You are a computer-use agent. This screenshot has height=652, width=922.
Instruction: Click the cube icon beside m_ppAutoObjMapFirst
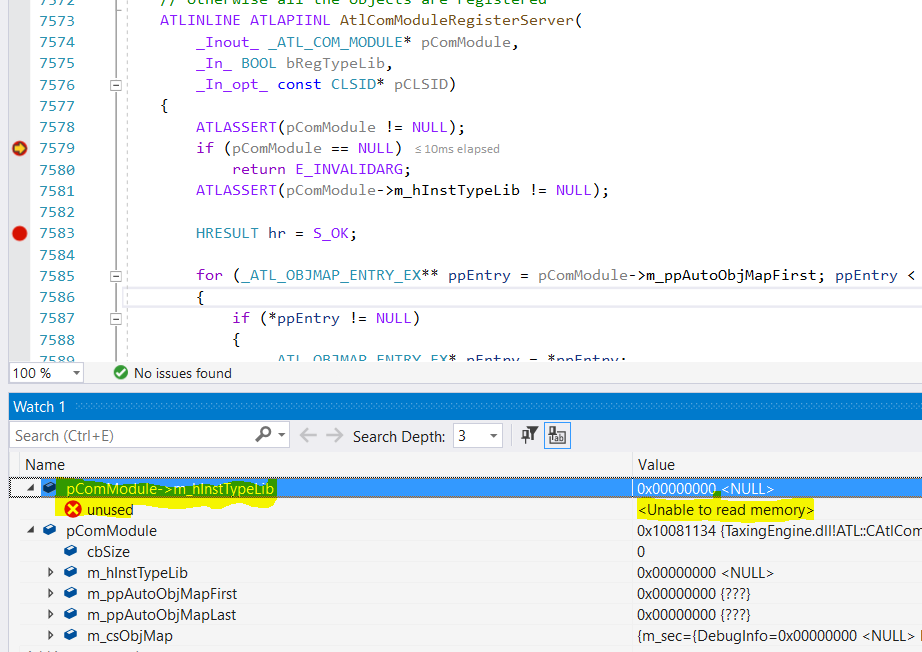[71, 593]
